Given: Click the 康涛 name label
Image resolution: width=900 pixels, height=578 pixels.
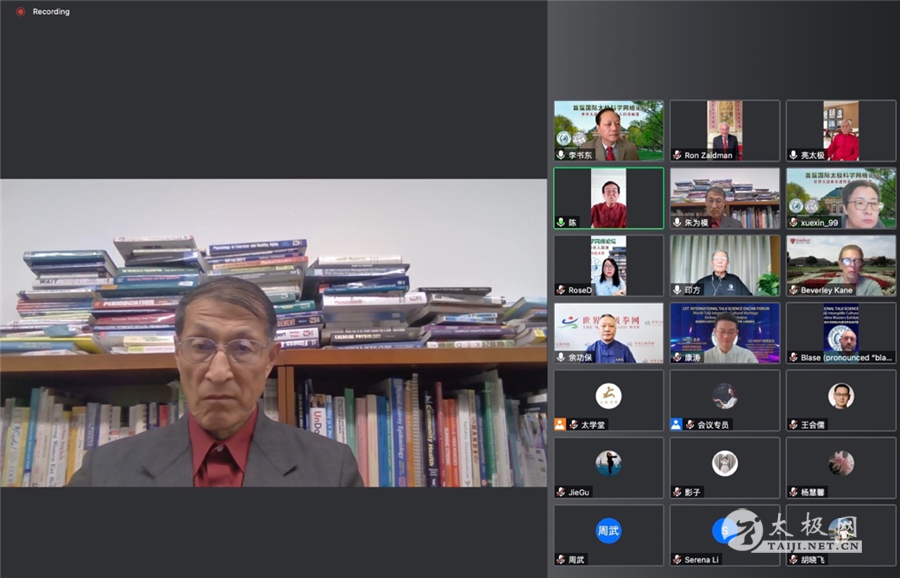Looking at the screenshot, I should point(693,357).
